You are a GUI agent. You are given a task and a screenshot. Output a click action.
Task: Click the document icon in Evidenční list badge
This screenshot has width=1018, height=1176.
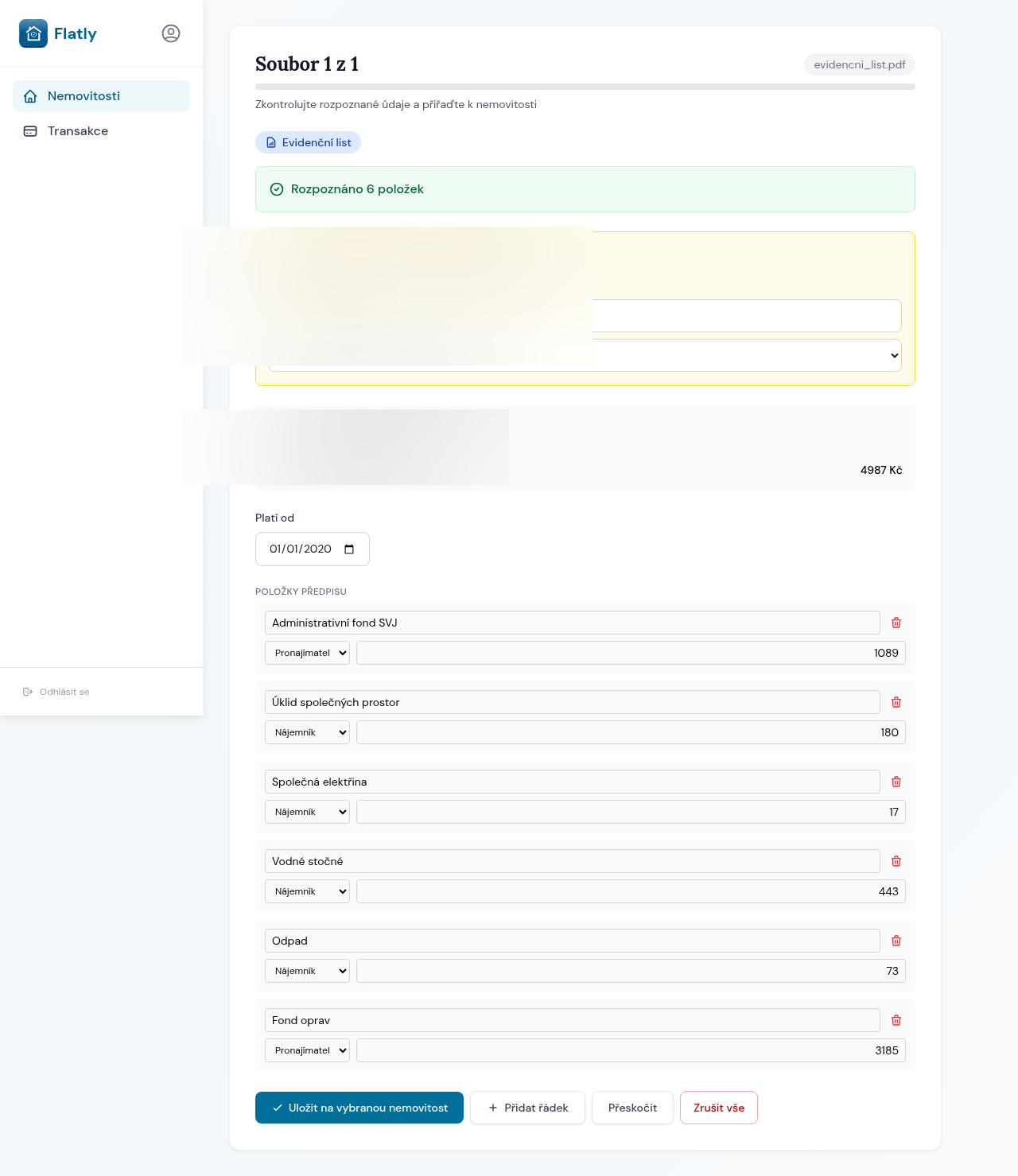point(271,142)
